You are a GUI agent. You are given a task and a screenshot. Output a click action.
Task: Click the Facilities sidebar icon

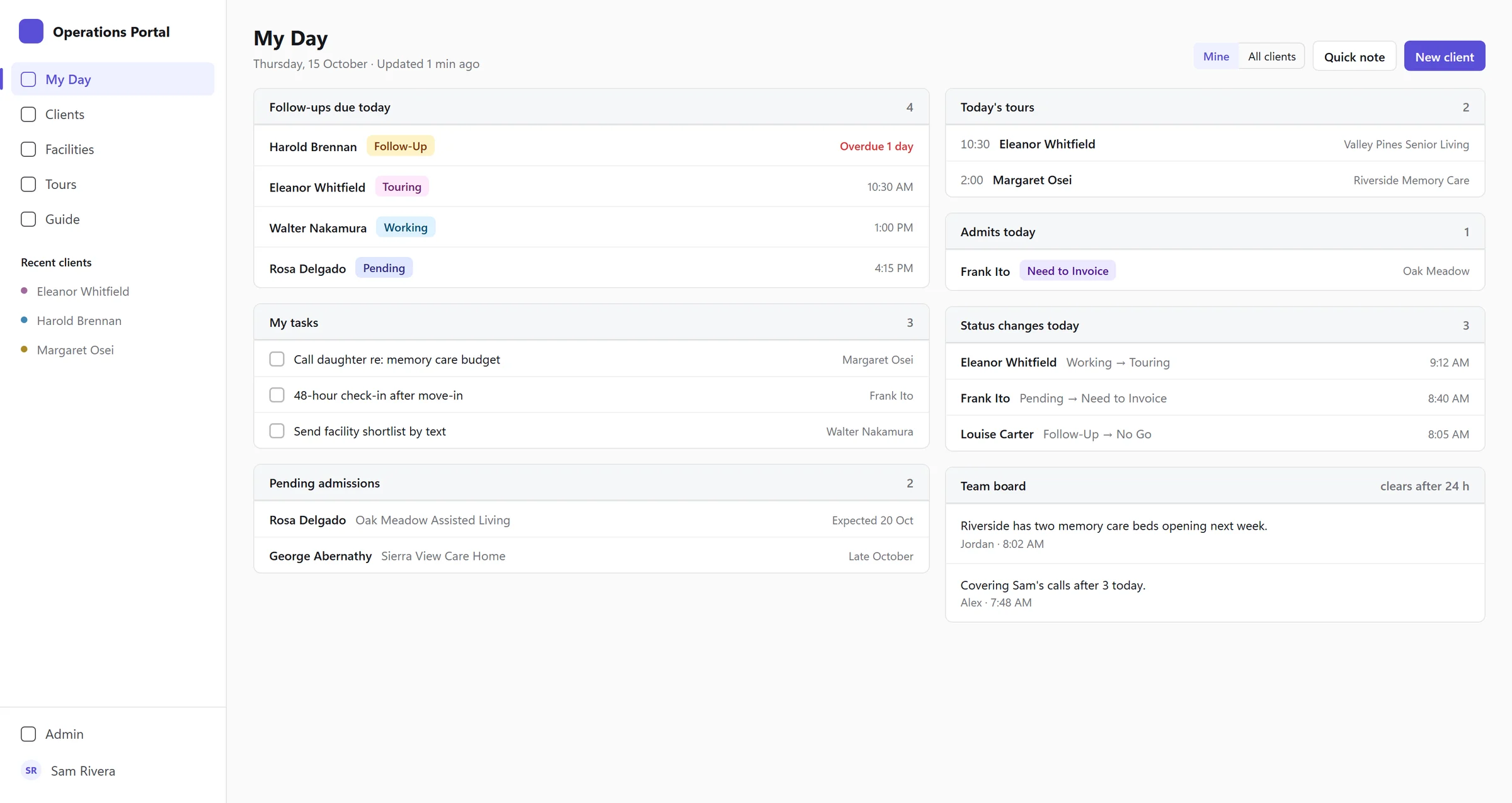click(28, 149)
